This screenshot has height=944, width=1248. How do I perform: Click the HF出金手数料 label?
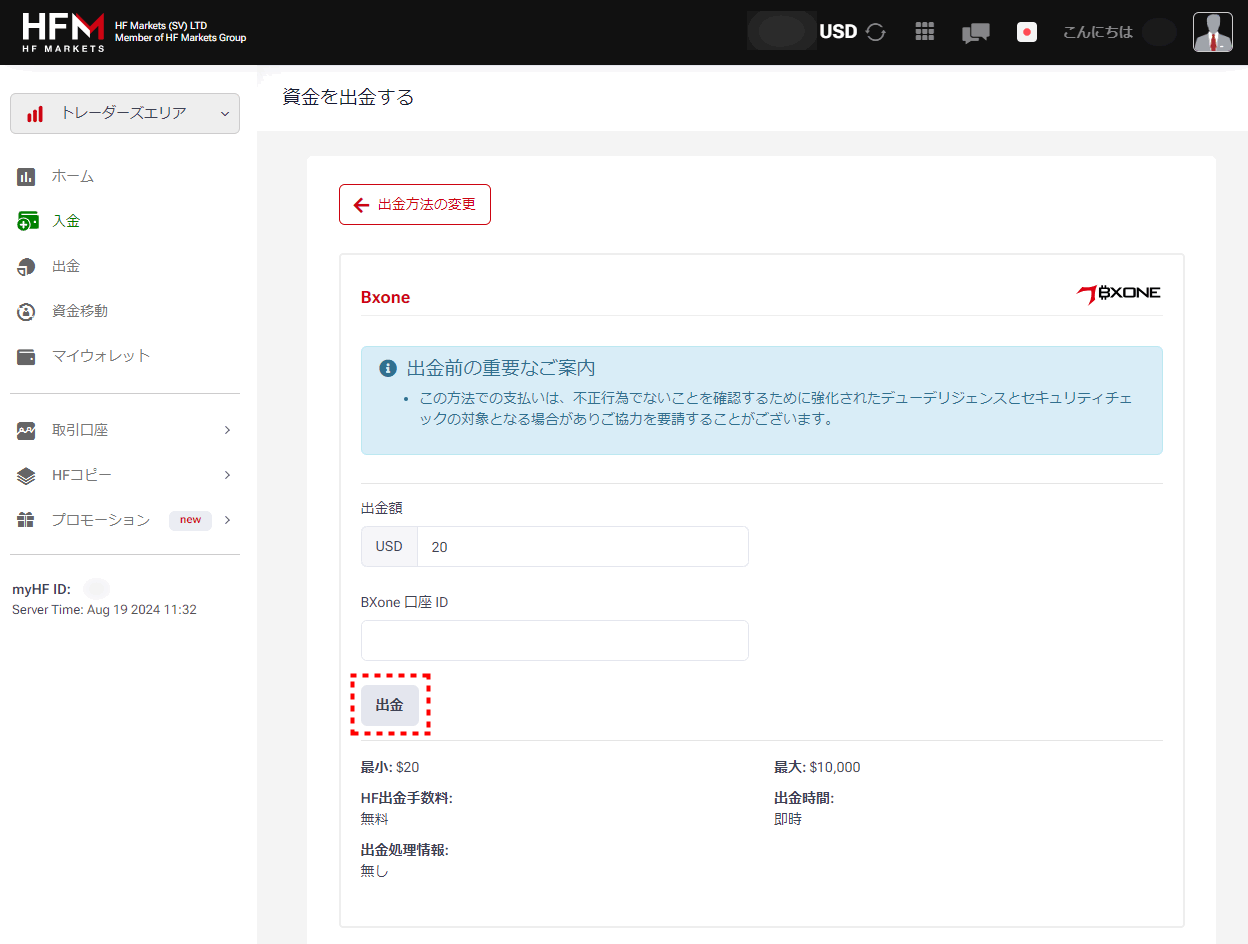pyautogui.click(x=407, y=798)
